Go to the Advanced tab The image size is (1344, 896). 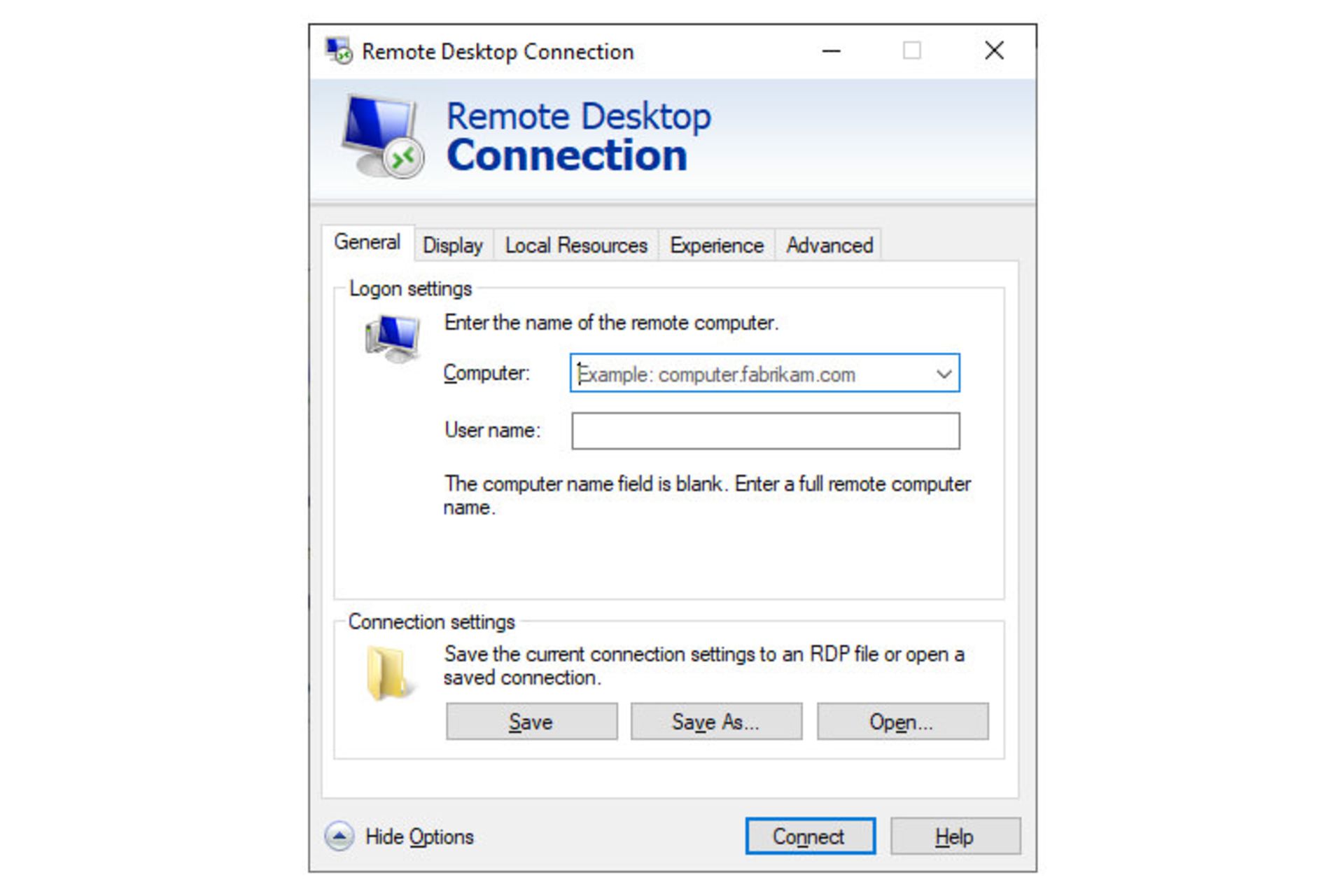[829, 246]
